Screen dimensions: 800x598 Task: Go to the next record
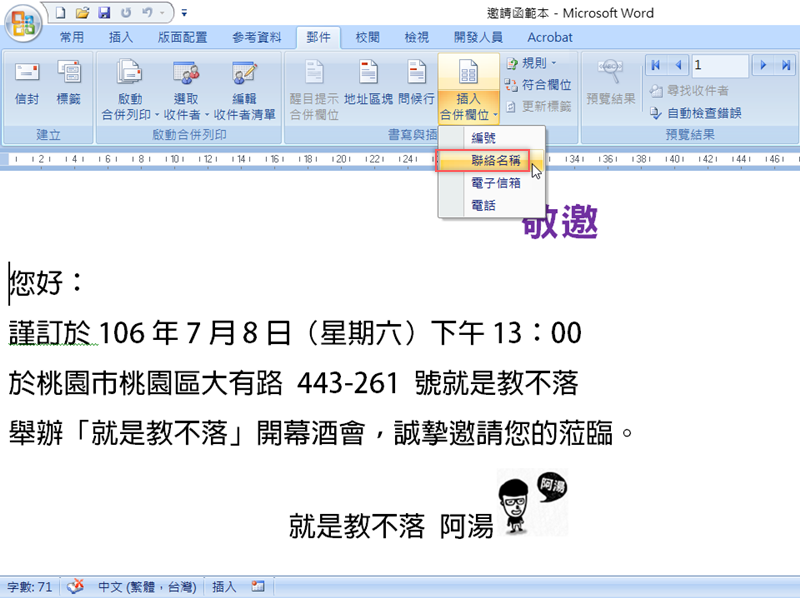click(763, 65)
